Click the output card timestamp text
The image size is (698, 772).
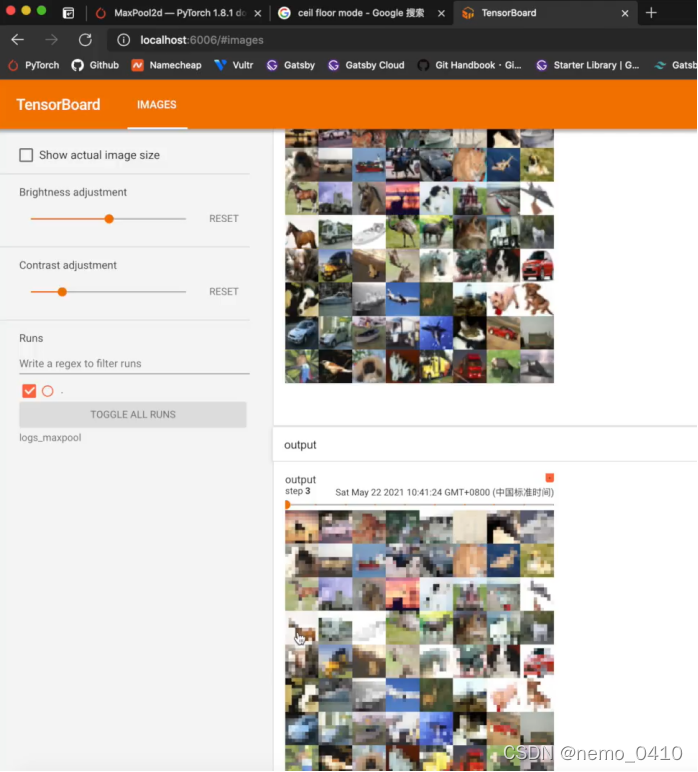444,492
